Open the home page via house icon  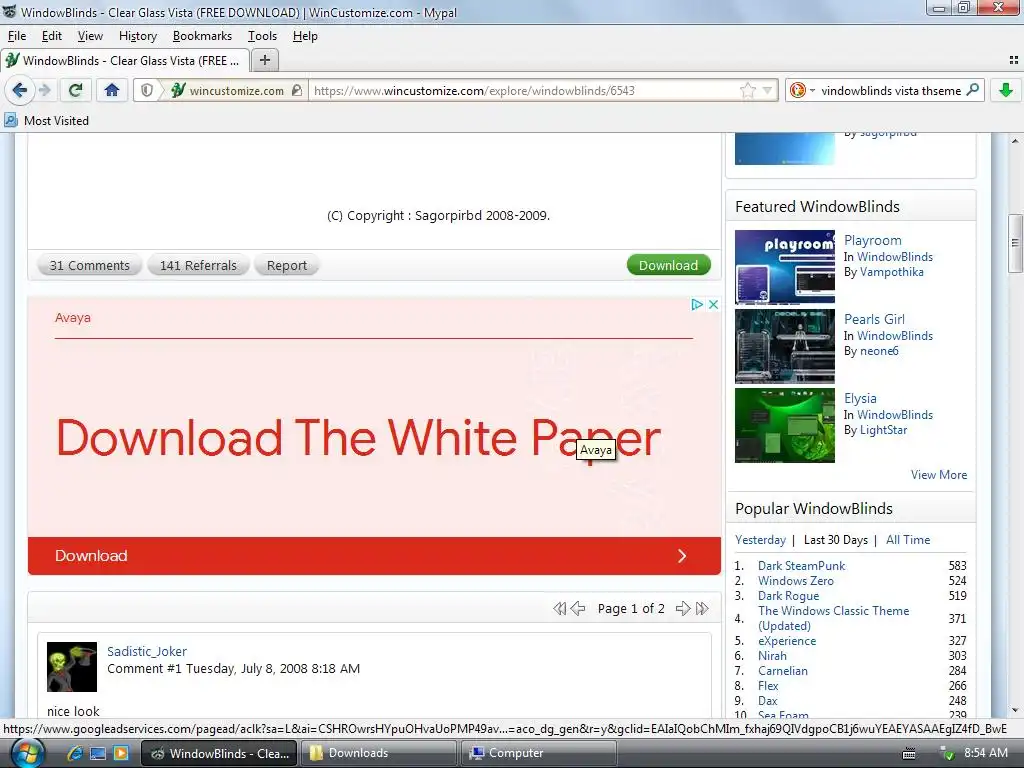[112, 90]
